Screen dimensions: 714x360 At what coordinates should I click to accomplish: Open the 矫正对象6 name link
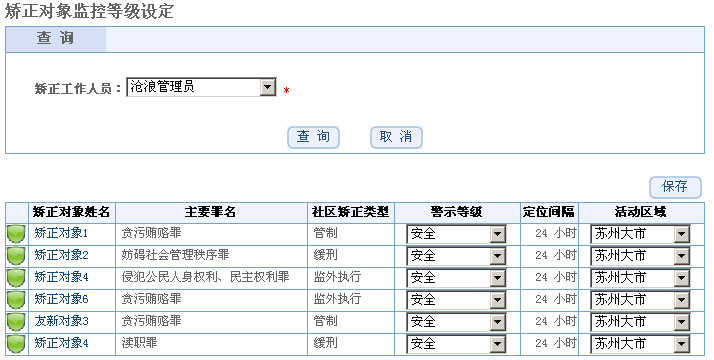pyautogui.click(x=61, y=299)
